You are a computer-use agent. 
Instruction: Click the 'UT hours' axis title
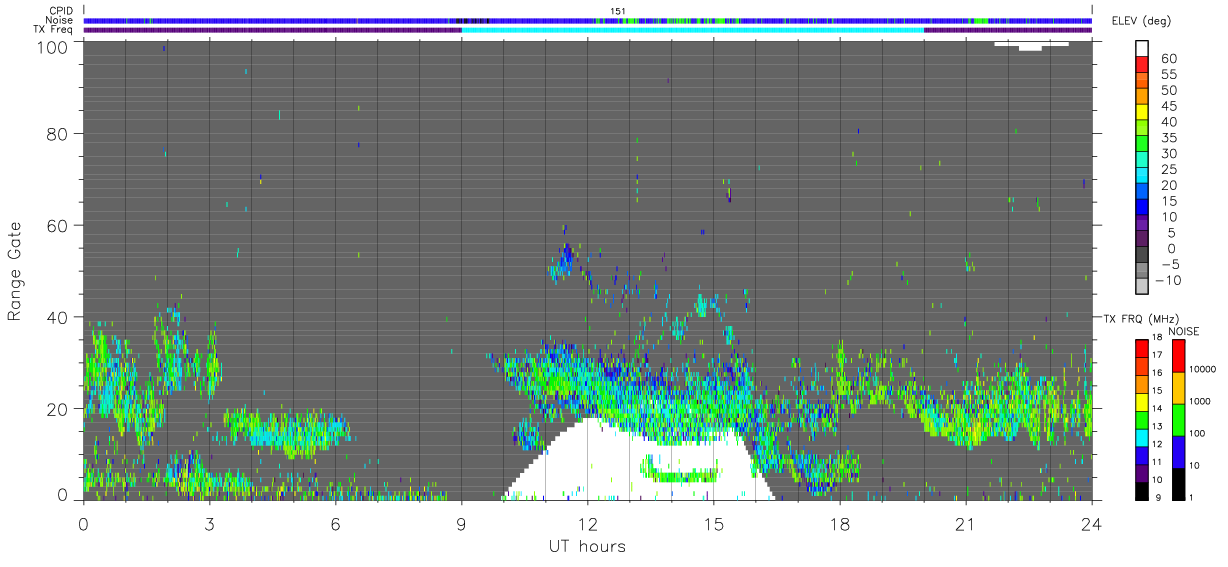tap(587, 547)
